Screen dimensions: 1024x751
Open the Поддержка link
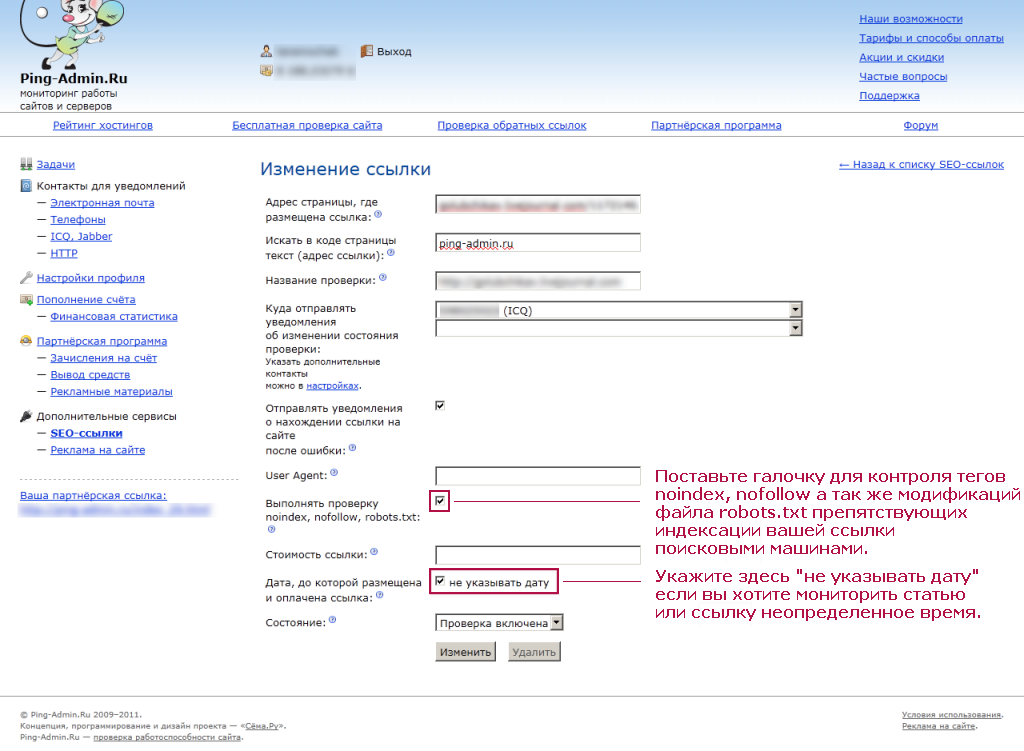(x=889, y=95)
